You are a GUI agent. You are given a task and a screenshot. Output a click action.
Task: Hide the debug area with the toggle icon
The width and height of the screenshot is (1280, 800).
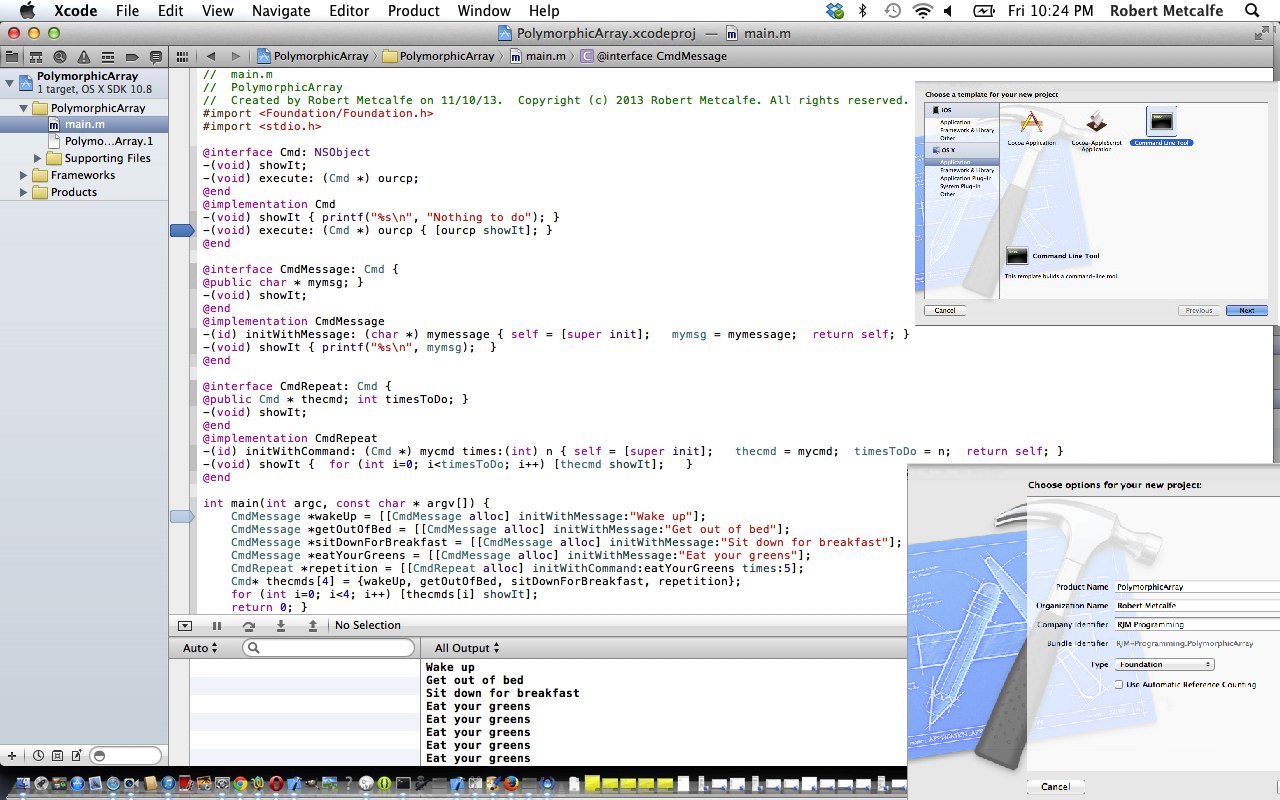pos(185,626)
